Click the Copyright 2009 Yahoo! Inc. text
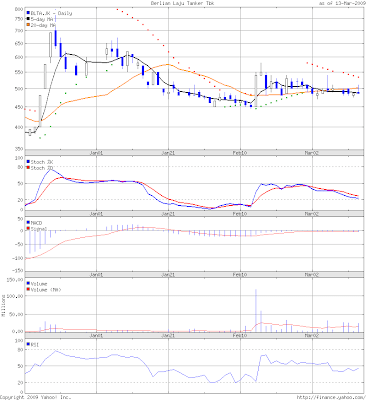 point(36,397)
